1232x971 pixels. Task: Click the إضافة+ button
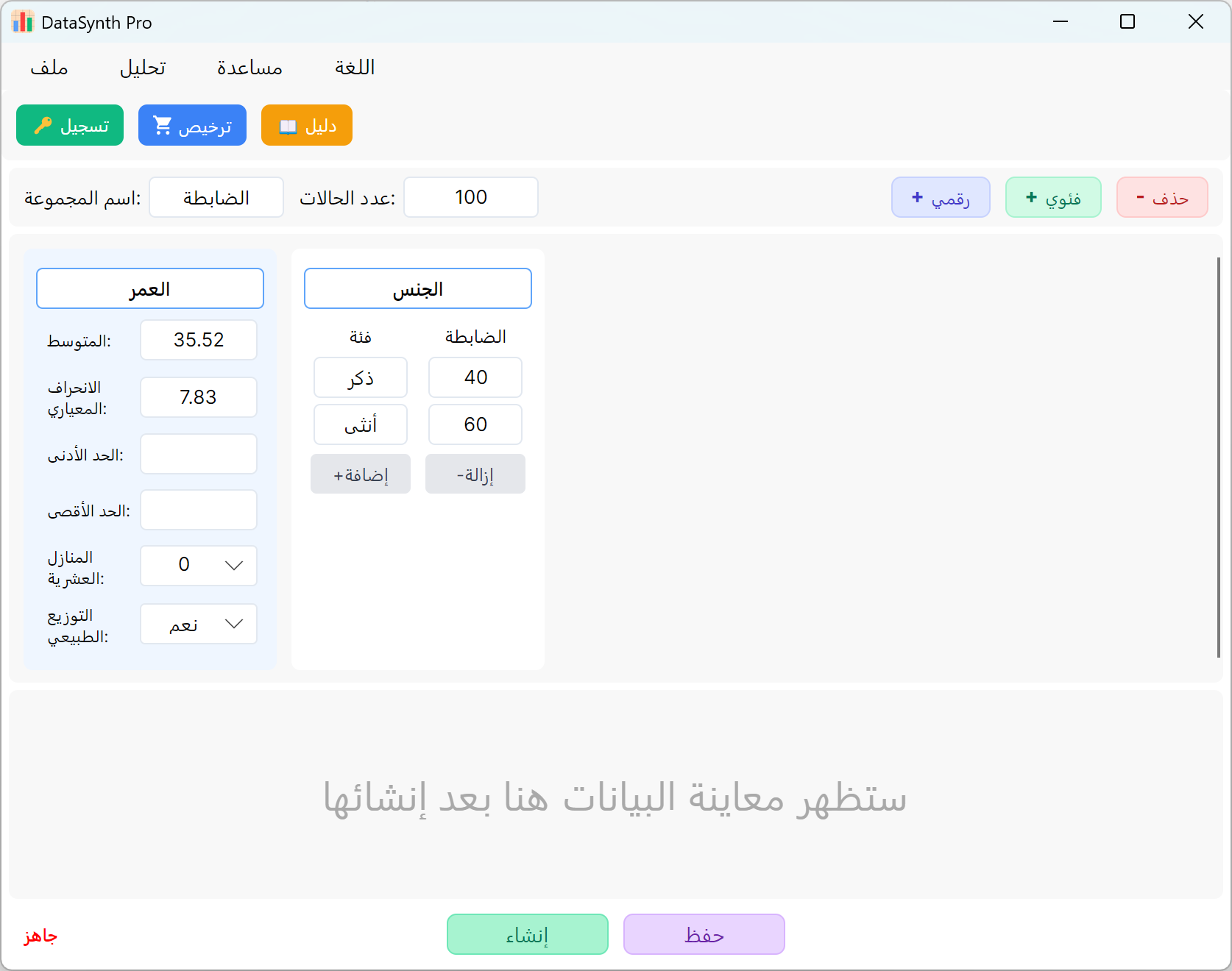click(x=361, y=474)
